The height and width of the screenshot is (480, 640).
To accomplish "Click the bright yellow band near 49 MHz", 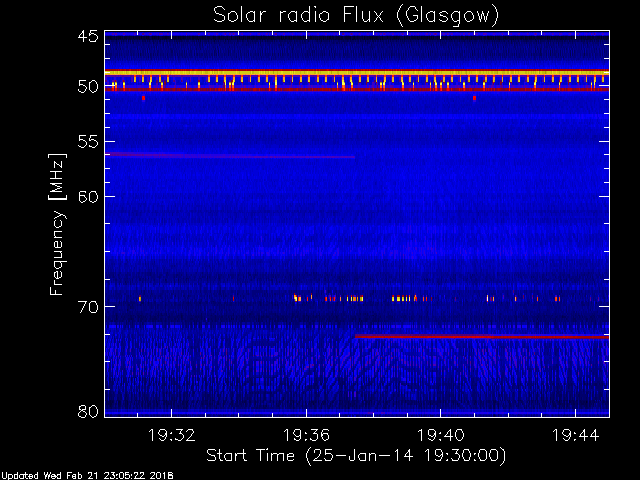I will point(357,73).
